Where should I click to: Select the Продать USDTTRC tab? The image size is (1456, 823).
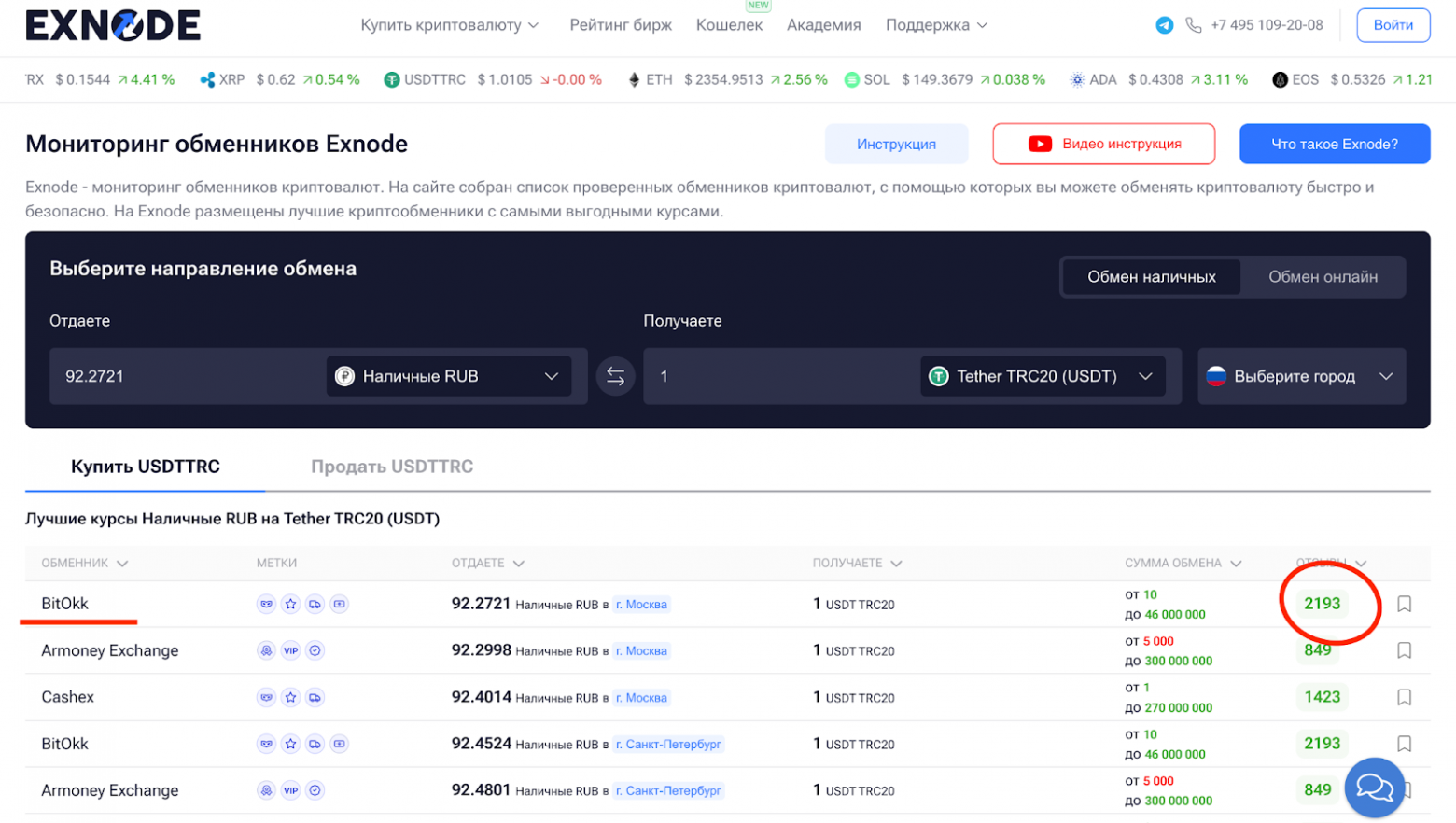point(392,467)
